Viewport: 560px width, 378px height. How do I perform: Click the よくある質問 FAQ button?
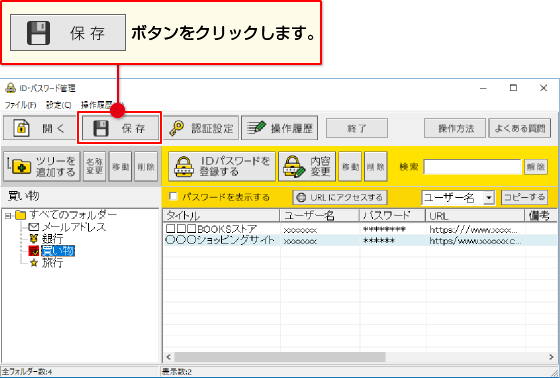point(519,128)
